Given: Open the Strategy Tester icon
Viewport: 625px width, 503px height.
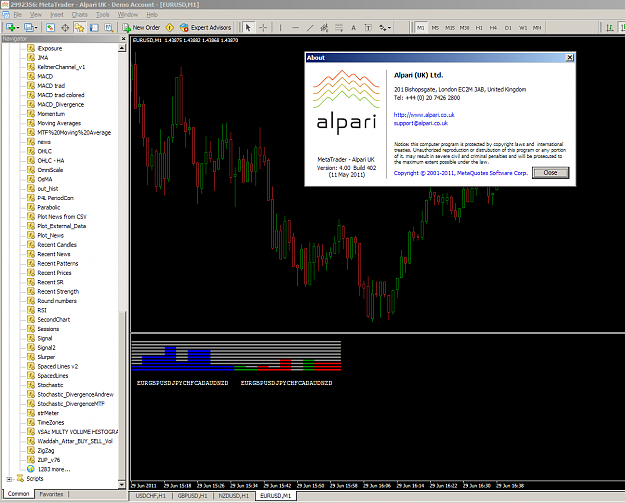Looking at the screenshot, I should pyautogui.click(x=108, y=28).
